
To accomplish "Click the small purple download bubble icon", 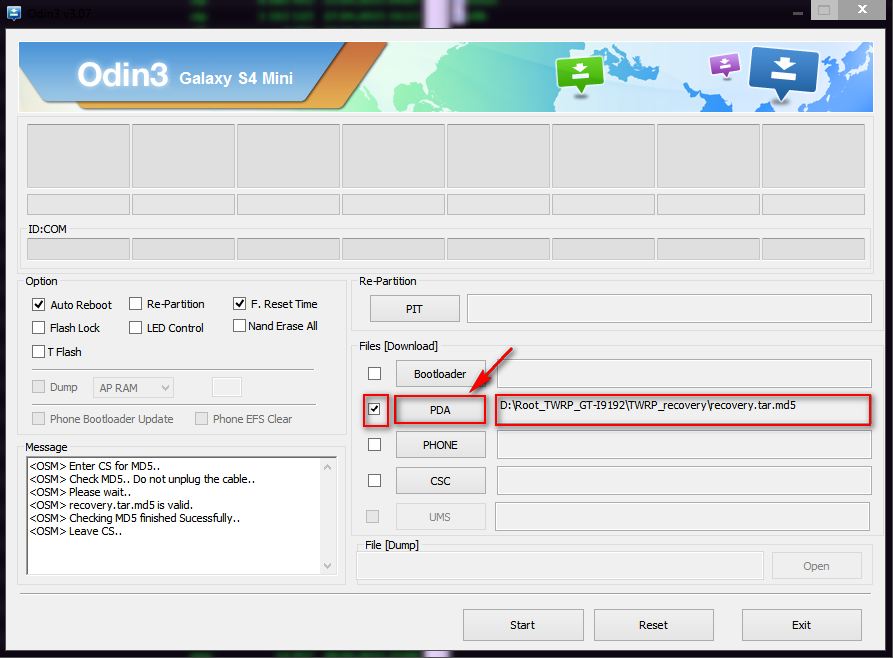I will 724,66.
